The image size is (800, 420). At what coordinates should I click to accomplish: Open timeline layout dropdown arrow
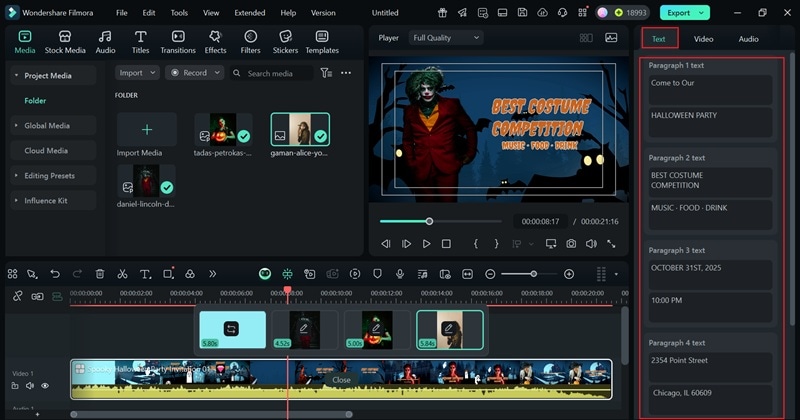pyautogui.click(x=616, y=274)
